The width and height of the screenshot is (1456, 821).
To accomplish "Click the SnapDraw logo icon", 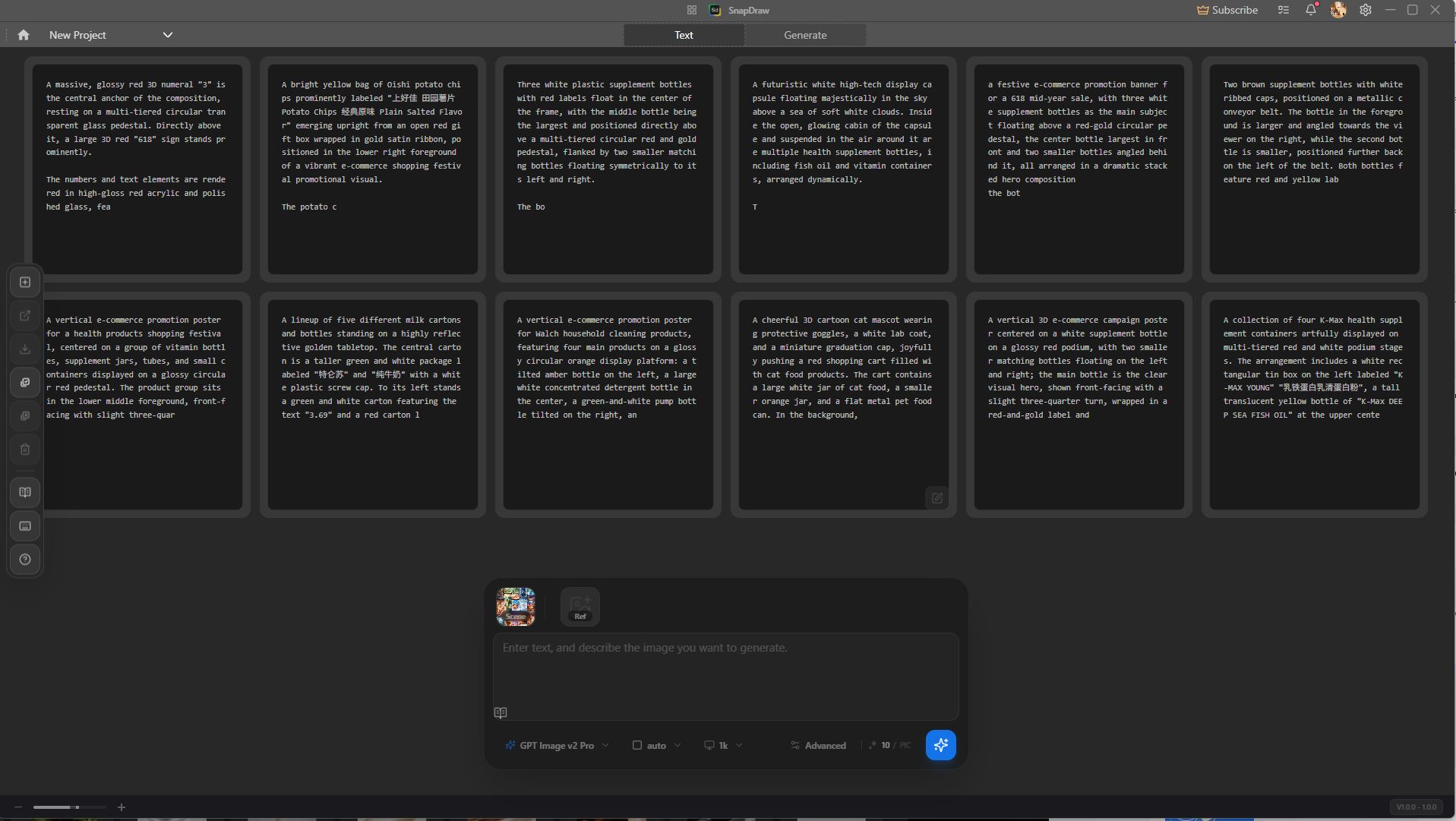I will pyautogui.click(x=715, y=10).
